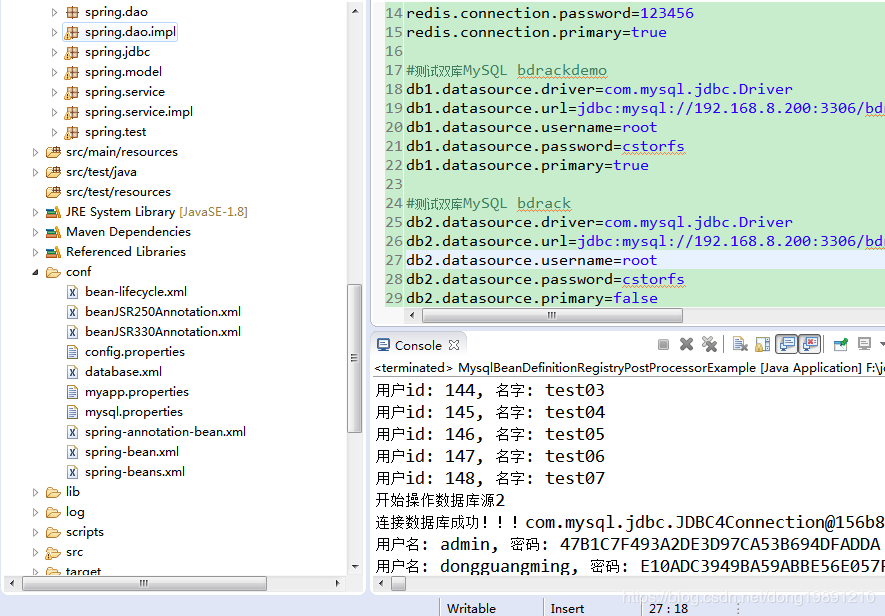Expand the Maven Dependencies node
The height and width of the screenshot is (616, 885).
[x=35, y=232]
